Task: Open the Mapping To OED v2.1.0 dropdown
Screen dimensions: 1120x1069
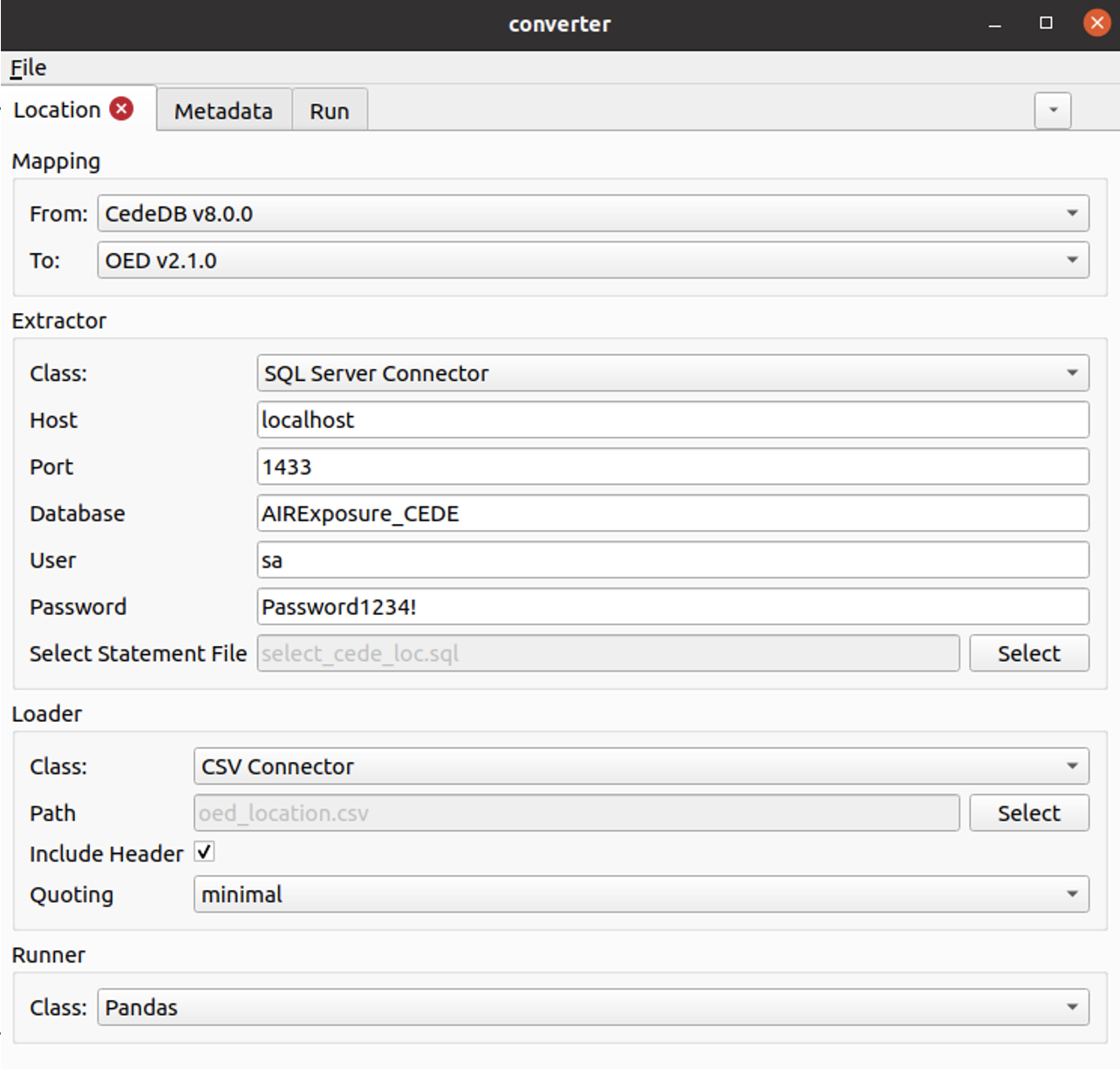Action: click(x=593, y=261)
